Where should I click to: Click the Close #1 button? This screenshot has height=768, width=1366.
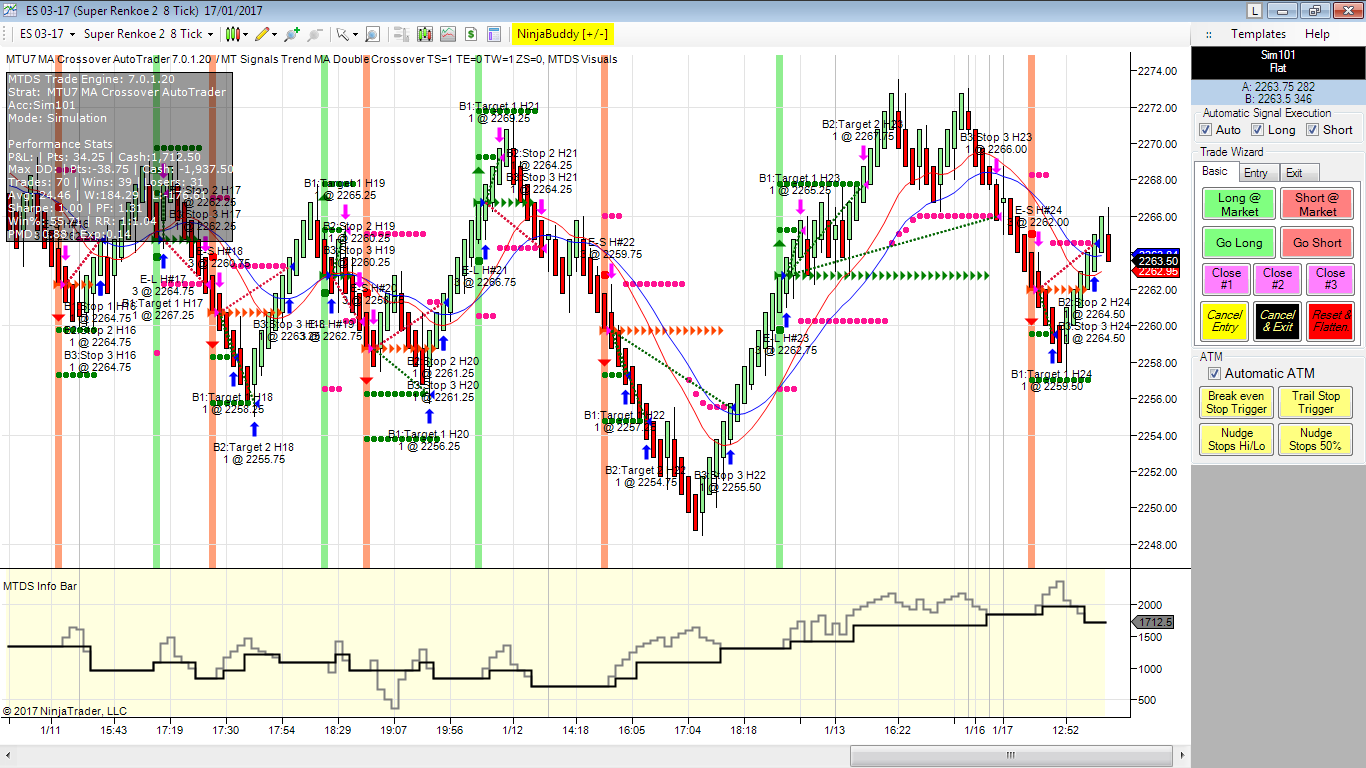tap(1226, 279)
